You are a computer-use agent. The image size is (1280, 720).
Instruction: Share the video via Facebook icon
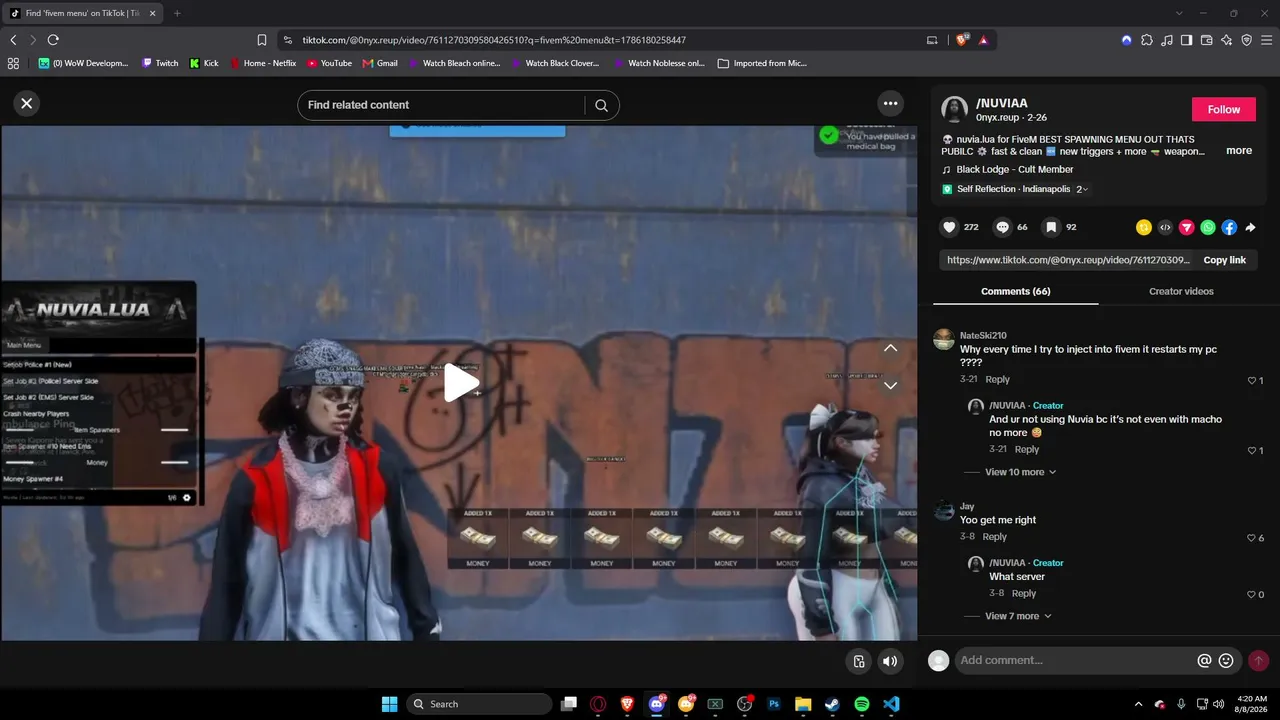click(x=1229, y=227)
